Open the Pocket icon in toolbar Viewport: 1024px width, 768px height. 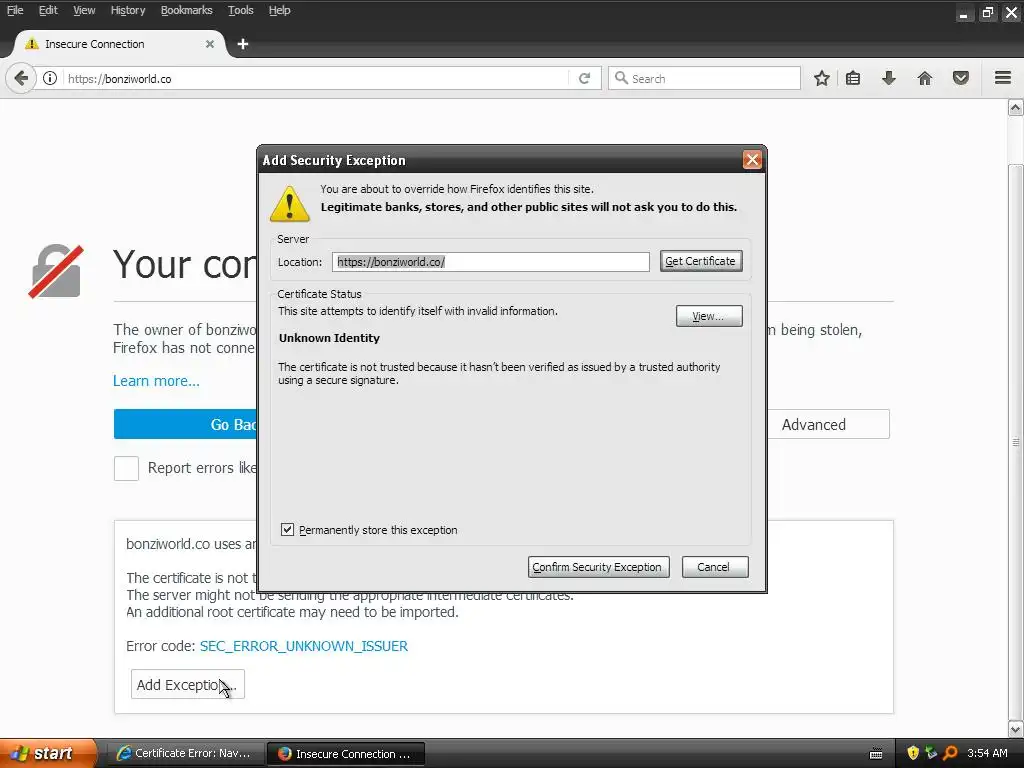[x=961, y=78]
